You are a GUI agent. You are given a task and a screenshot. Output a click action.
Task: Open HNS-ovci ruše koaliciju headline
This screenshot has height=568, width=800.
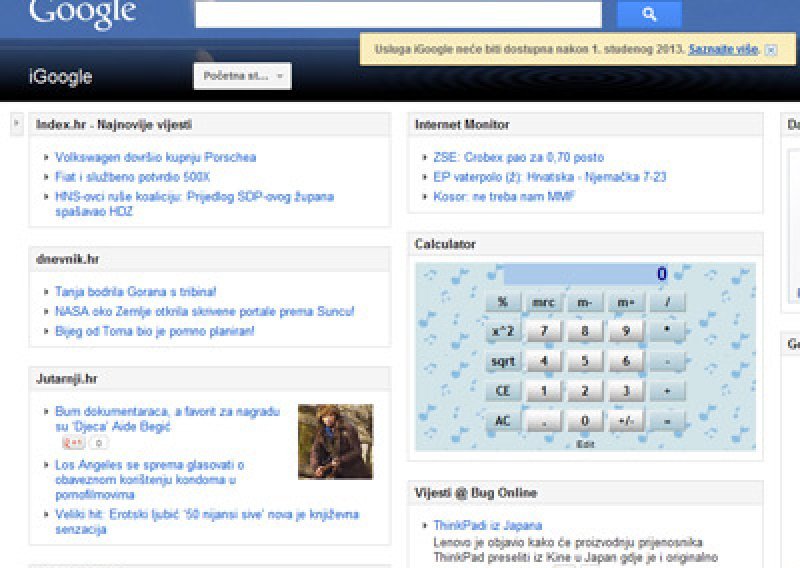pyautogui.click(x=194, y=204)
